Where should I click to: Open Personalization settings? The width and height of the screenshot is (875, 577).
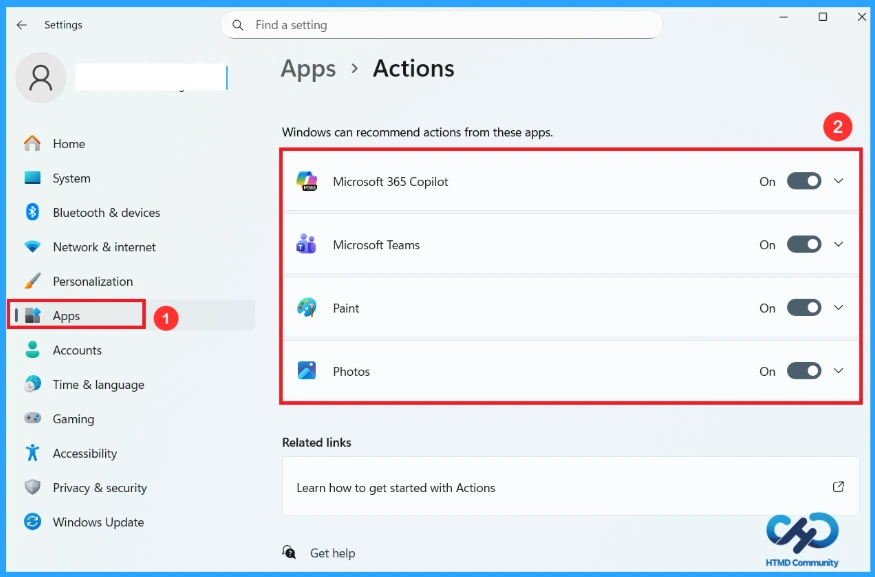click(x=132, y=281)
